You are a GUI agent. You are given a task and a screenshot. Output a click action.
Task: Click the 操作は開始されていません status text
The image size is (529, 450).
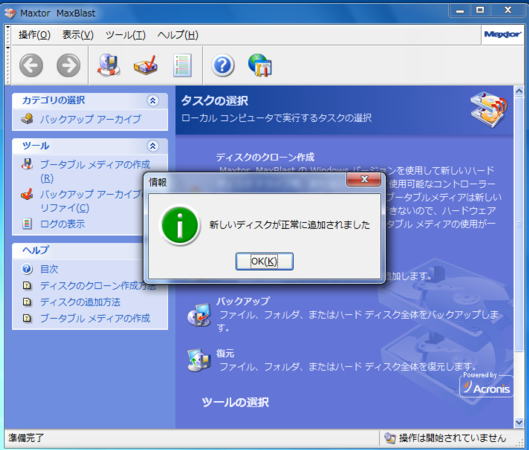pyautogui.click(x=452, y=438)
